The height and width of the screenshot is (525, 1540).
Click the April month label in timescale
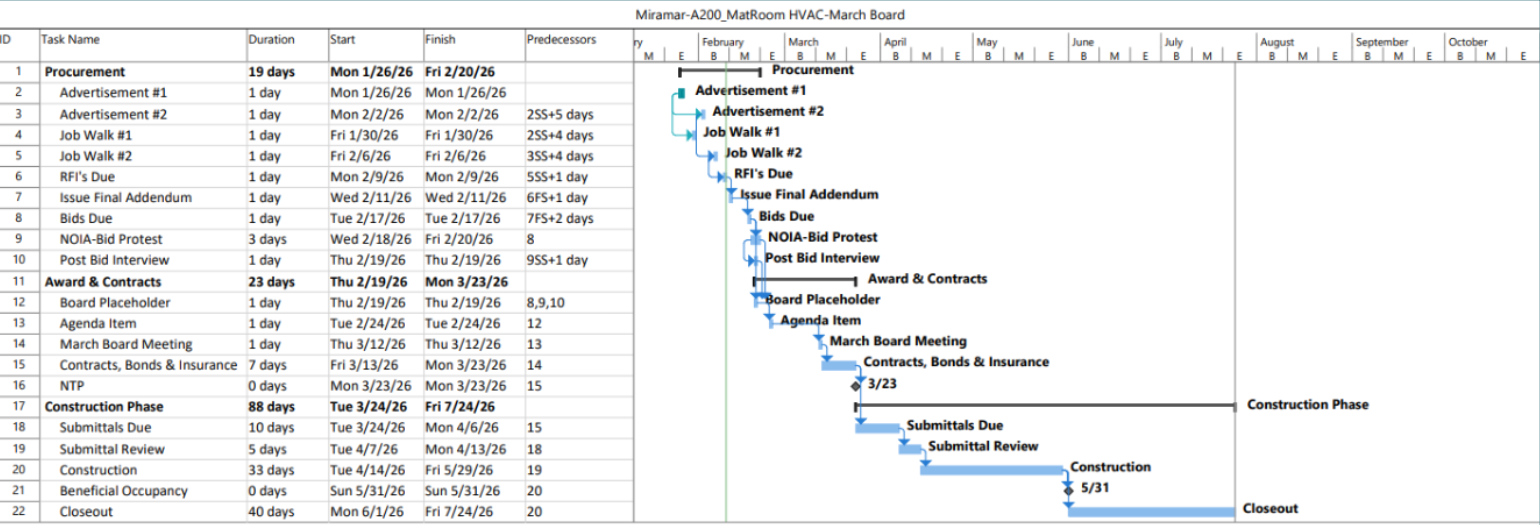point(895,43)
